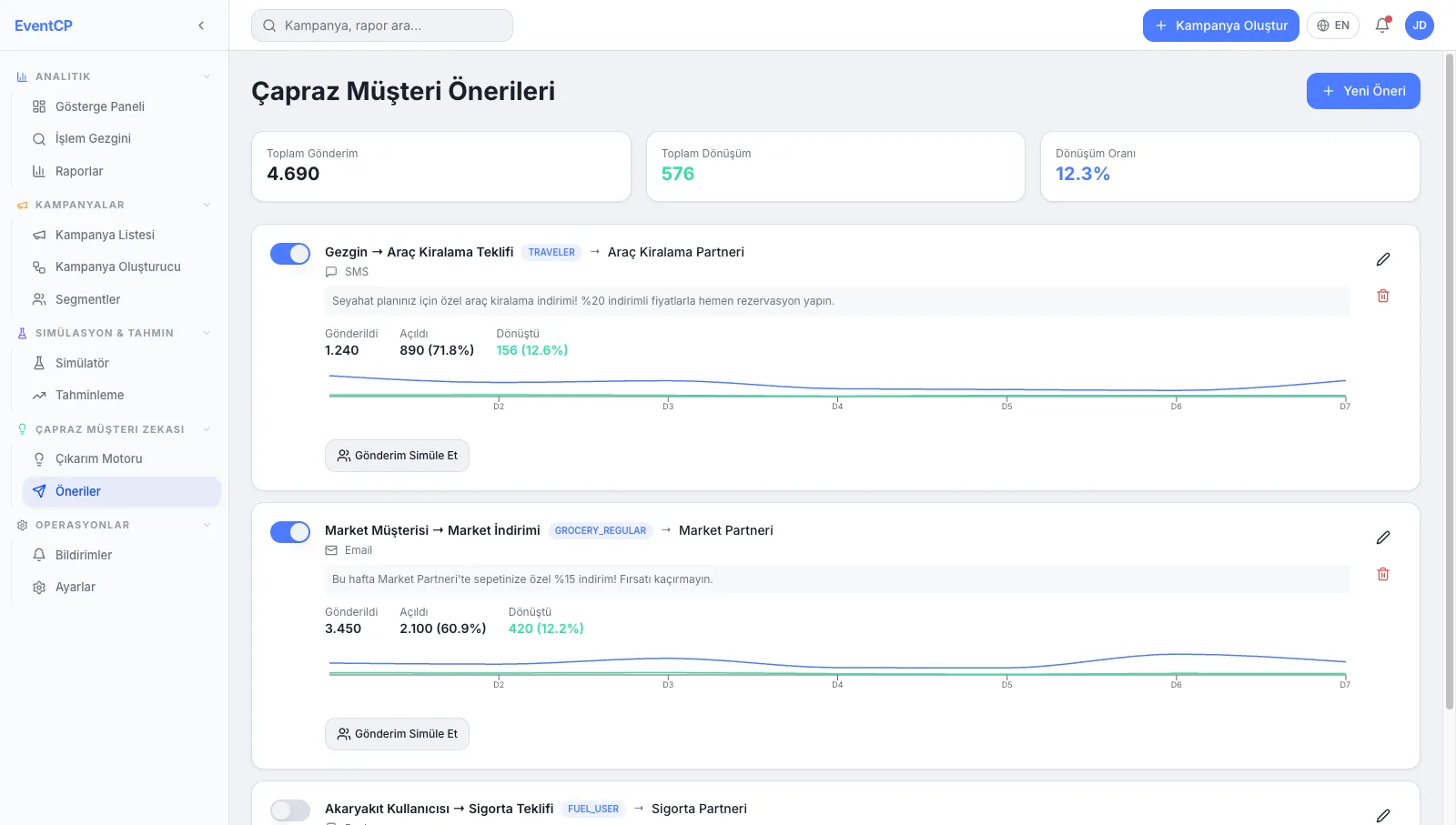Delete the Araç Kiralama Teklifi recommendation
Viewport: 1456px width, 825px height.
(1383, 296)
